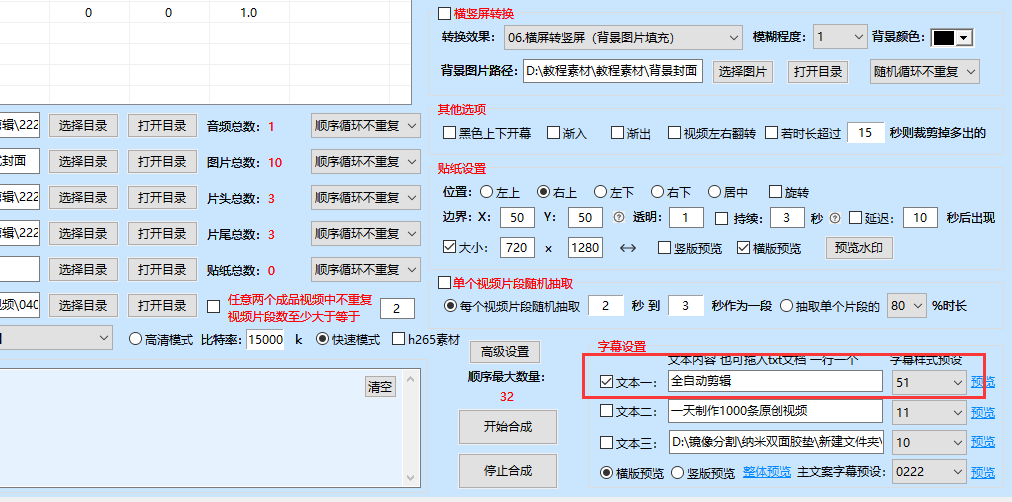Select 居中 sticker position
The width and height of the screenshot is (1012, 502).
[x=714, y=192]
